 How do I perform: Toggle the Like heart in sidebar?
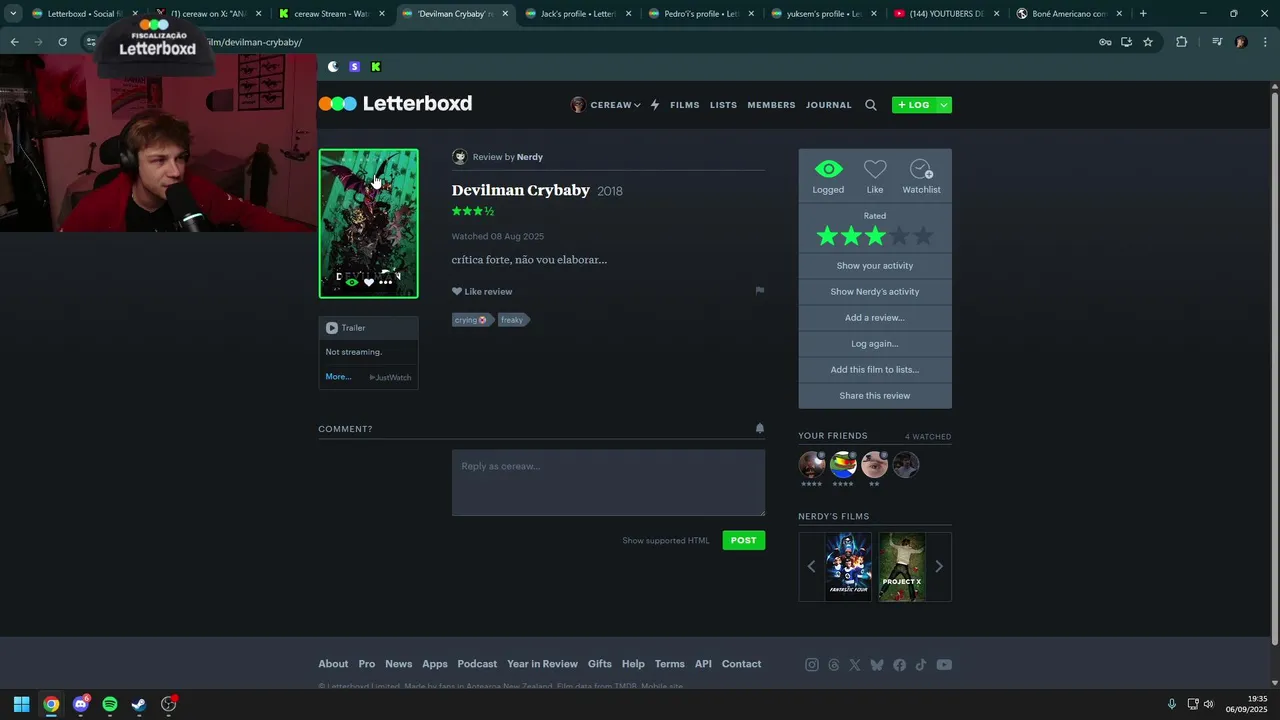(x=875, y=169)
